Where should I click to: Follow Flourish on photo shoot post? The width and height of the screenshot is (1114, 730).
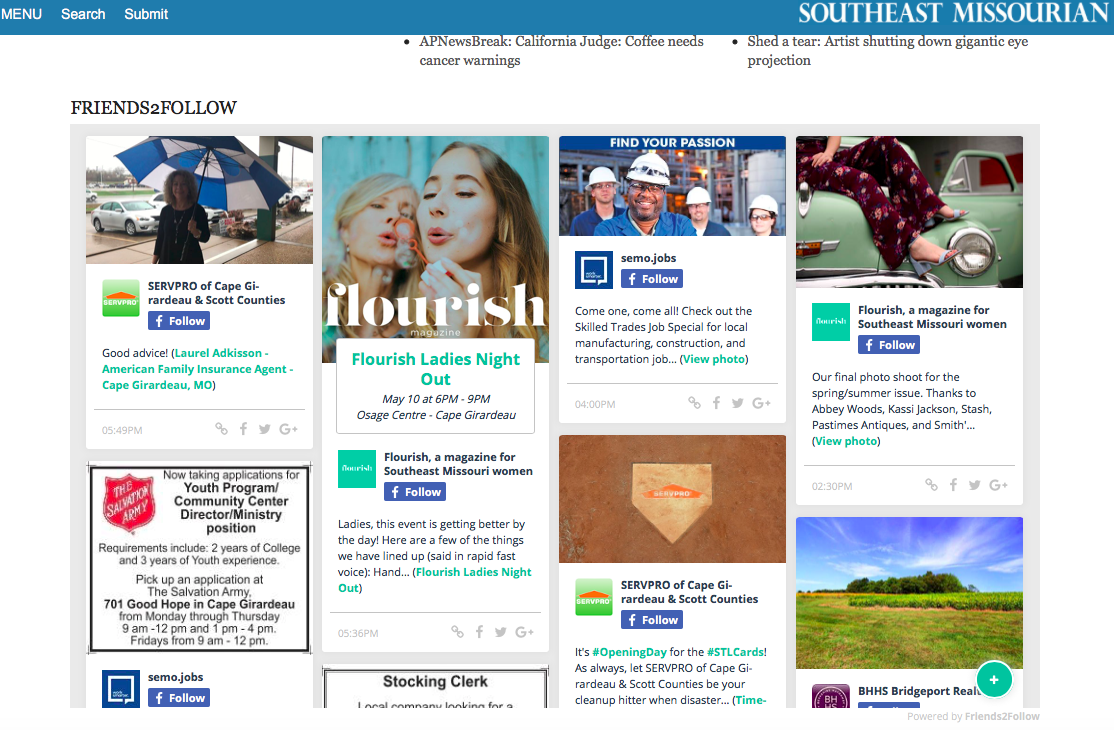[x=889, y=345]
